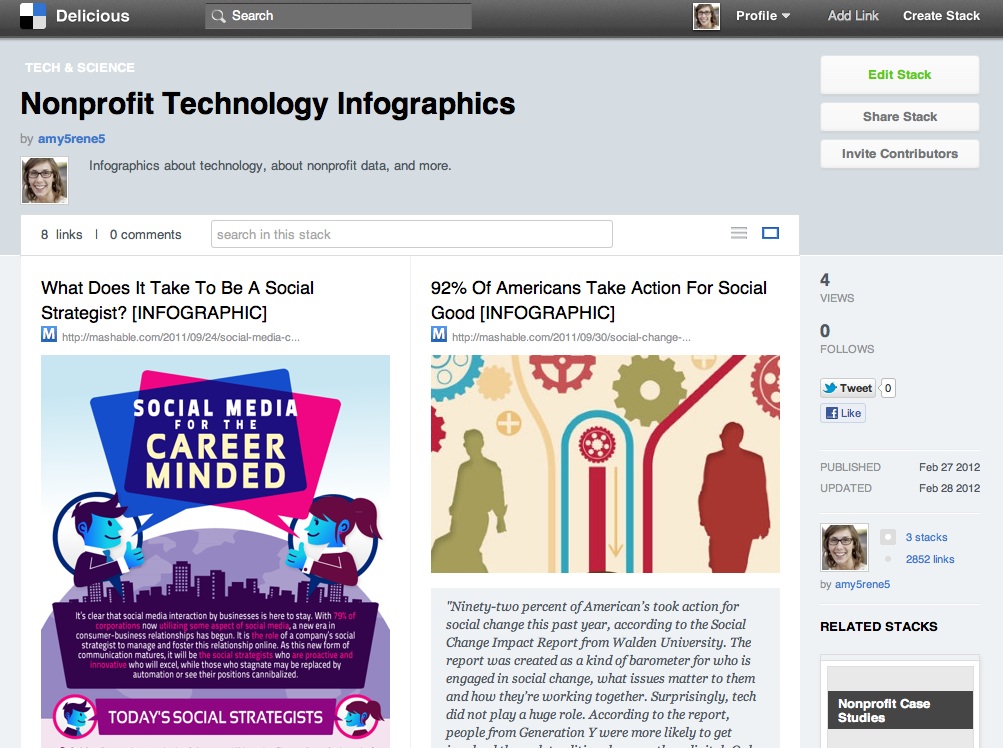
Task: Click Add Link in the header
Action: click(x=853, y=16)
